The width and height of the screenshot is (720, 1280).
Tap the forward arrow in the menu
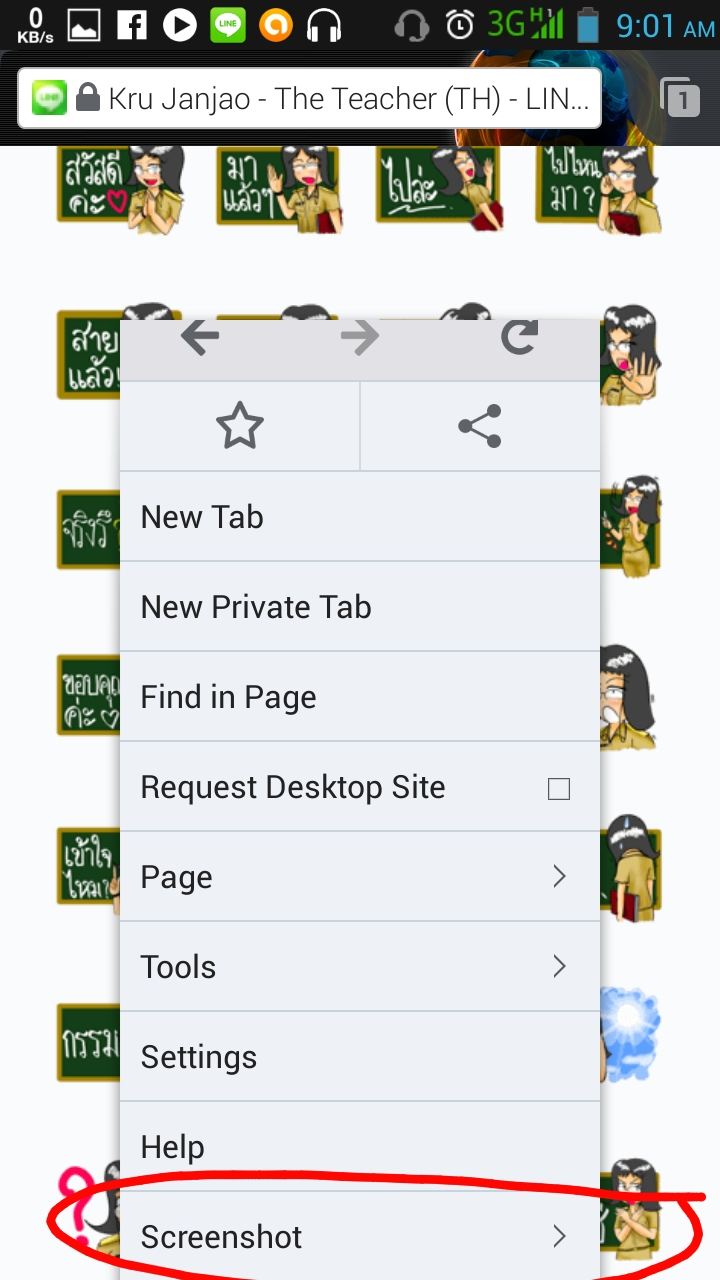[x=360, y=339]
